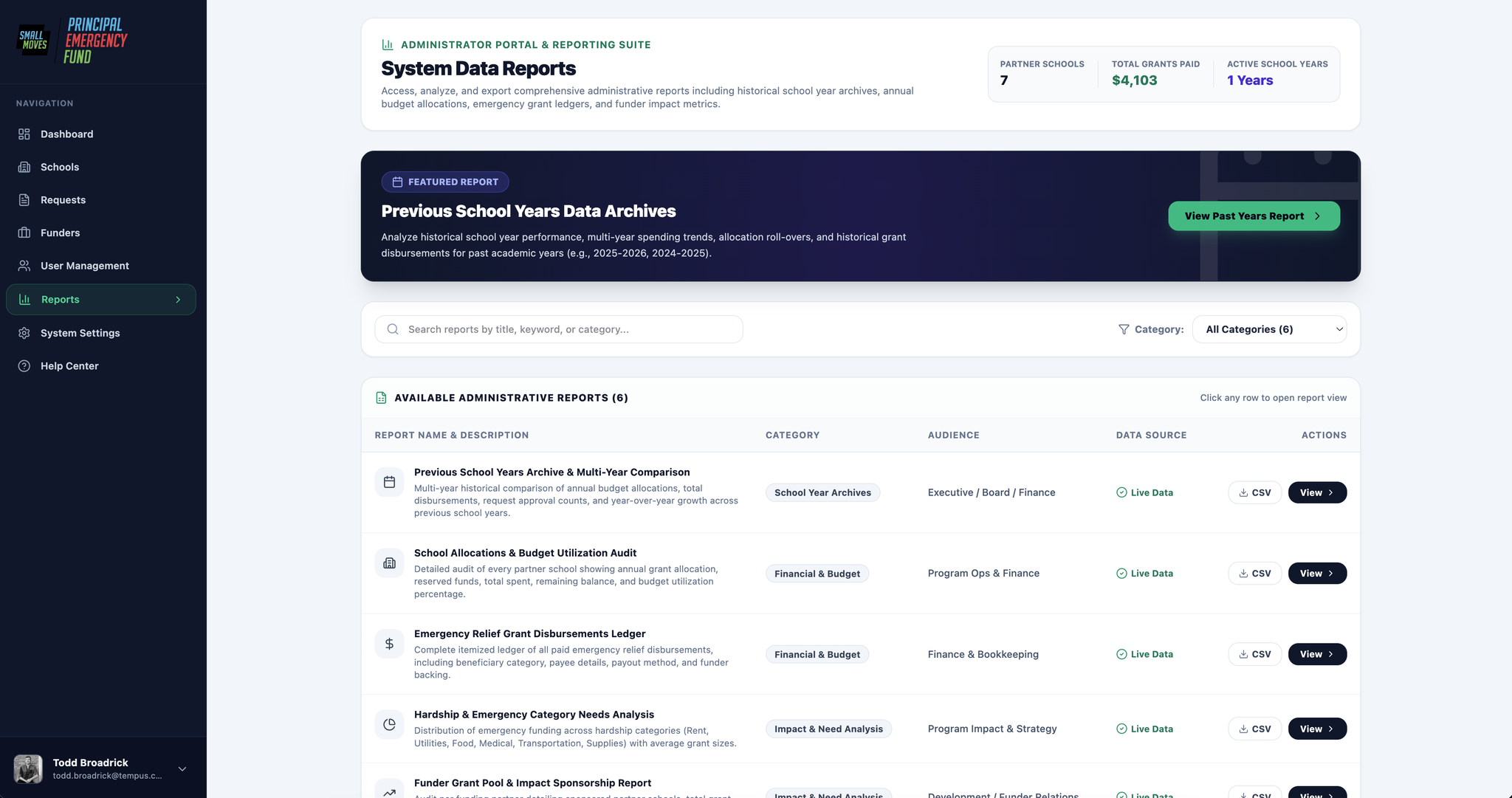
Task: Click Live Data check icon in School Allocations row
Action: (x=1121, y=574)
